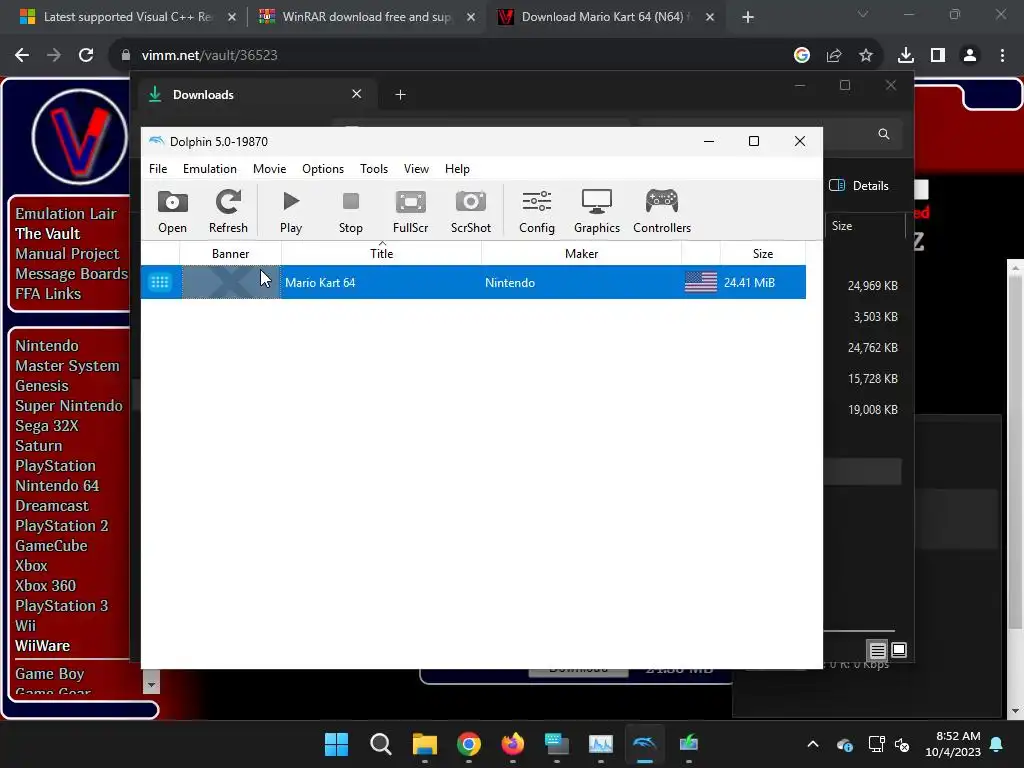Image resolution: width=1024 pixels, height=768 pixels.
Task: Open the Emulation menu
Action: pos(210,168)
